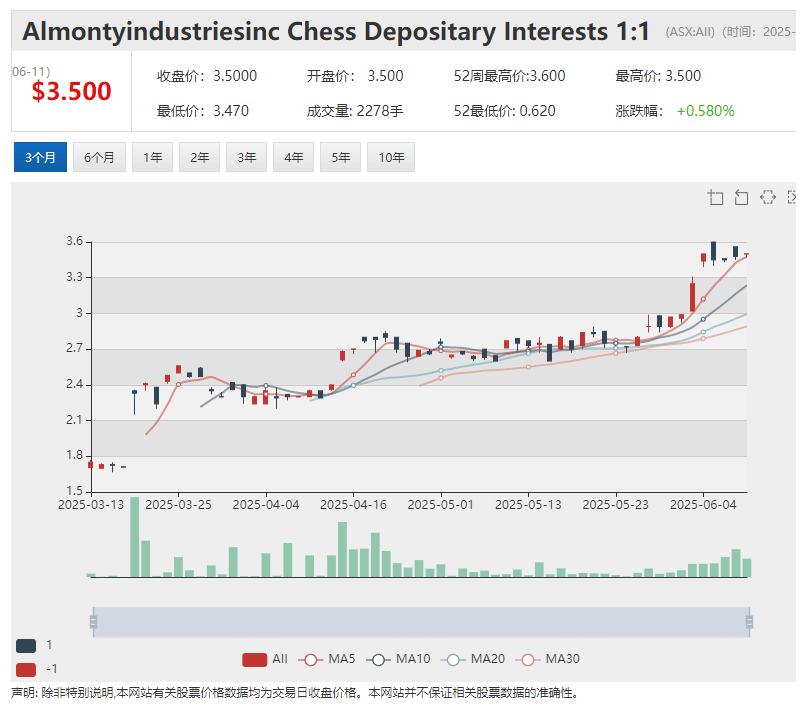Select the 5年 range tab
Screen dimensions: 809x721
point(341,157)
